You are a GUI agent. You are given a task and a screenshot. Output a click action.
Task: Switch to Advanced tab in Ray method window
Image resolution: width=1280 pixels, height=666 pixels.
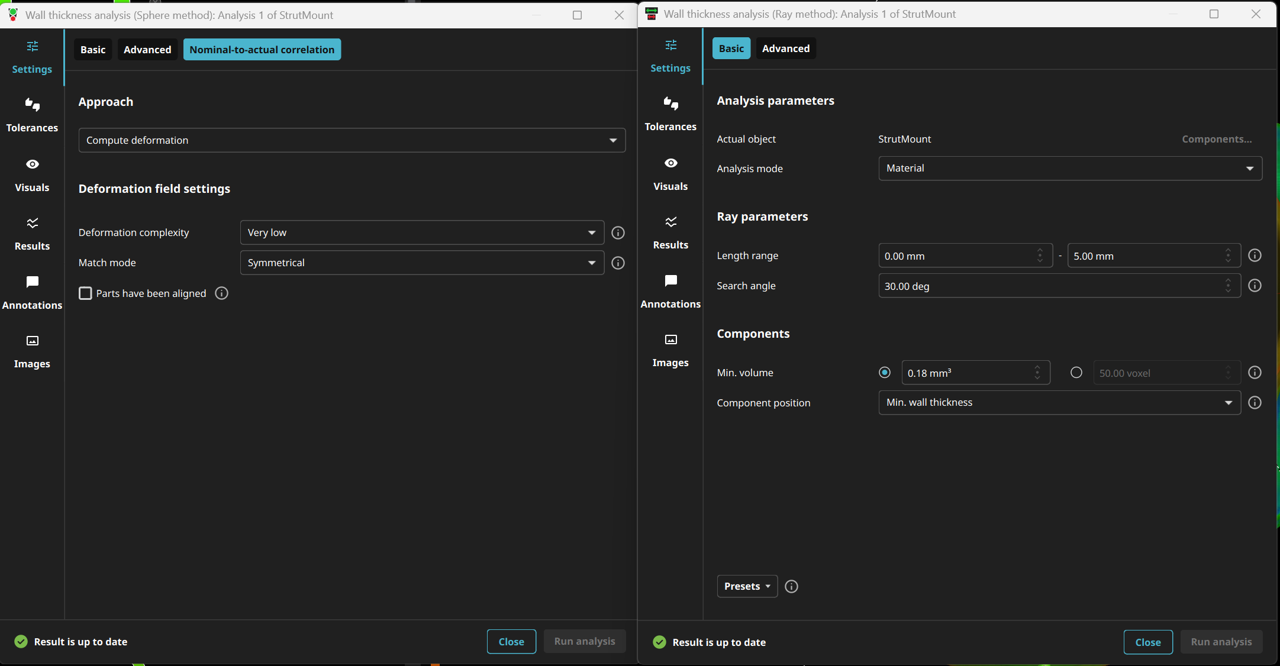click(785, 48)
